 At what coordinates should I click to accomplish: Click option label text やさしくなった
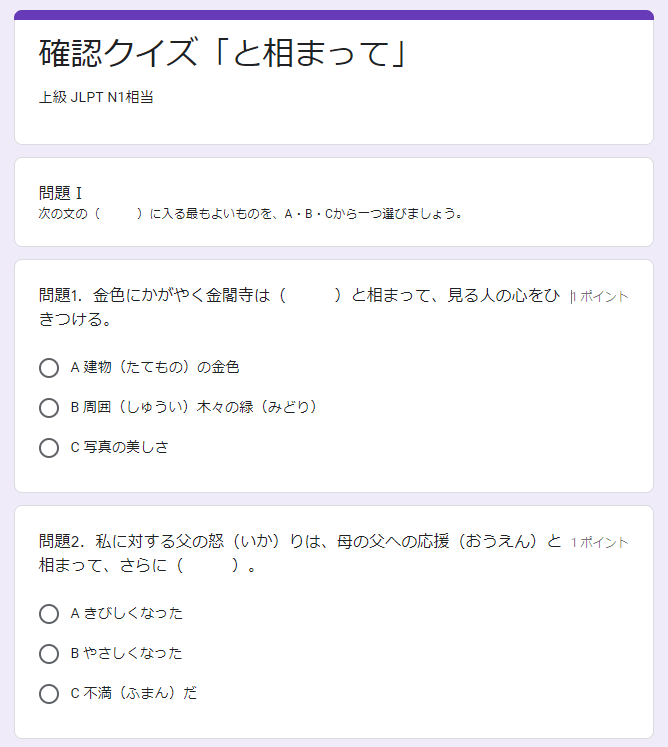[133, 653]
